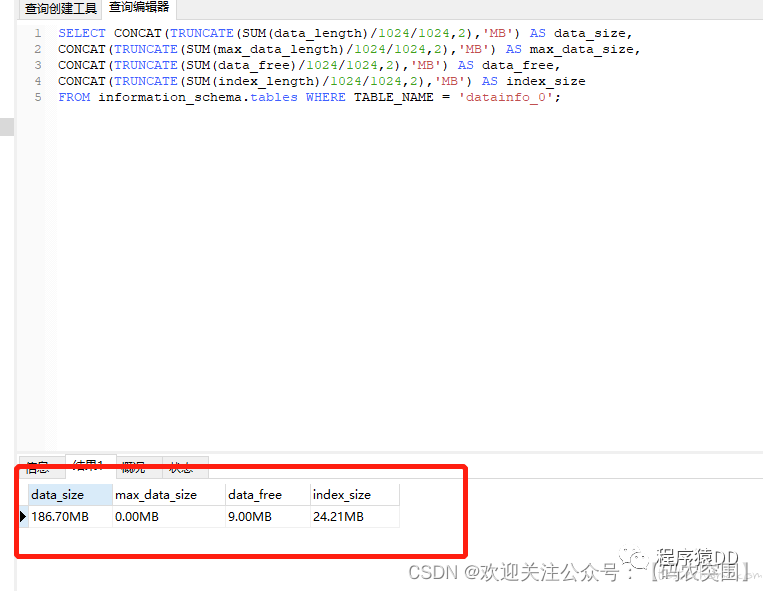
Task: Click the data_size column header
Action: pyautogui.click(x=71, y=495)
